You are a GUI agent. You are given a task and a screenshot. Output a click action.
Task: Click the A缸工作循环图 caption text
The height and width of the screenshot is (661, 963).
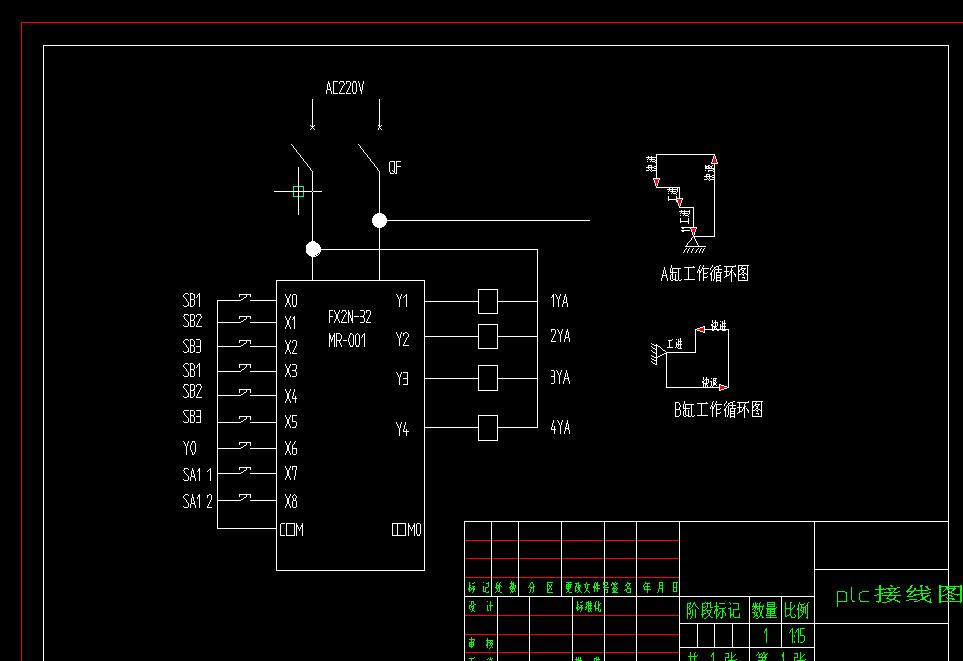[x=706, y=273]
